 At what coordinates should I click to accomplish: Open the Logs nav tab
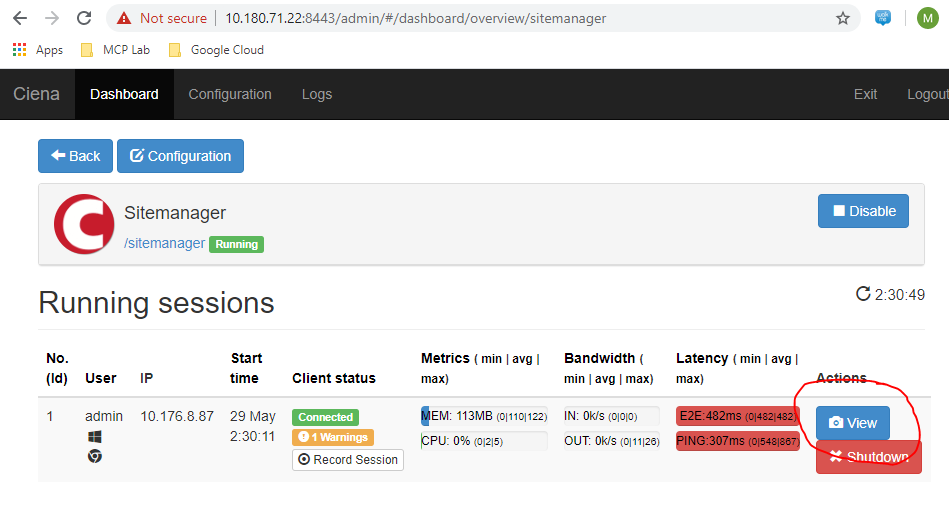(x=317, y=94)
